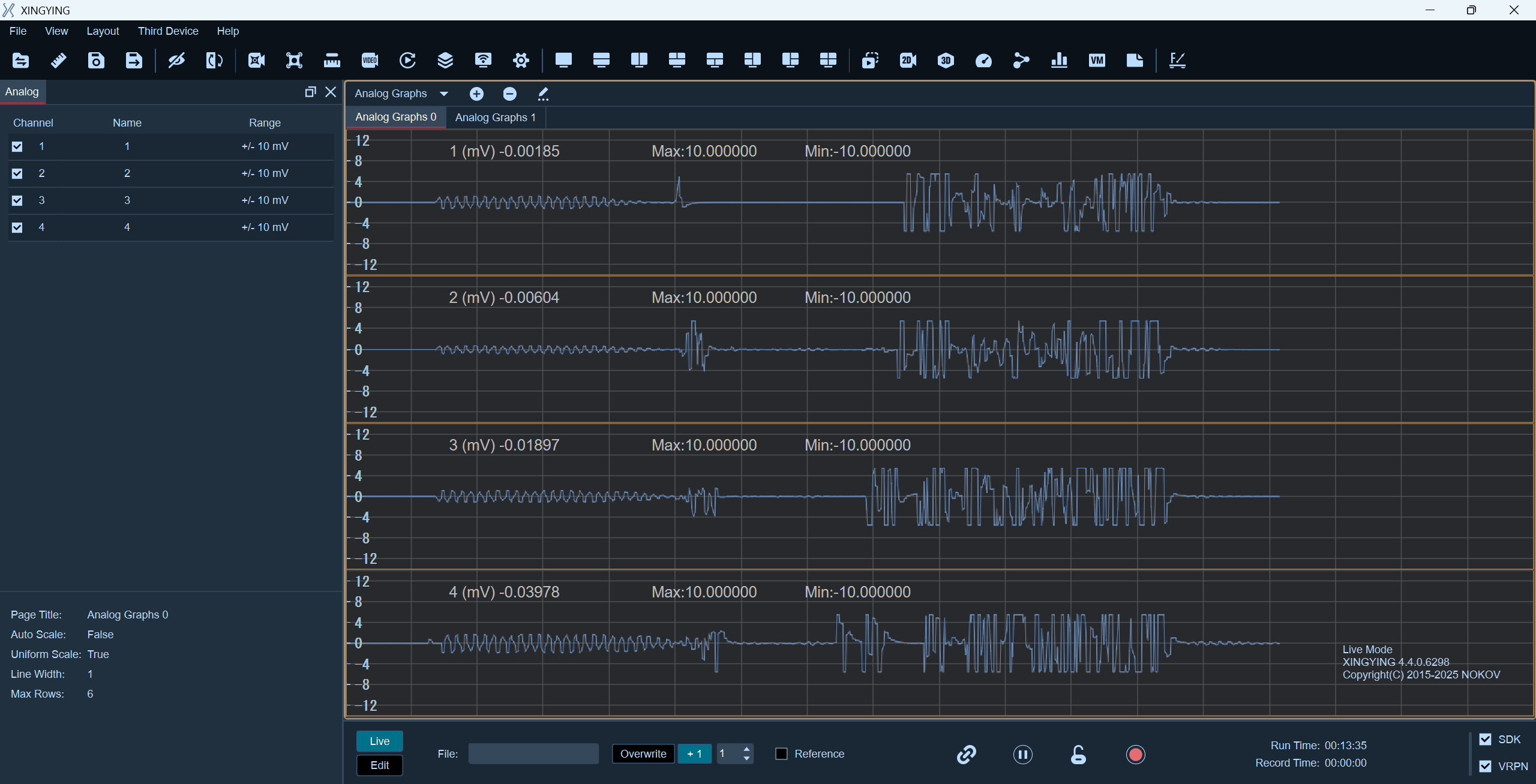
Task: Uncheck channel 1 checkbox
Action: (17, 146)
